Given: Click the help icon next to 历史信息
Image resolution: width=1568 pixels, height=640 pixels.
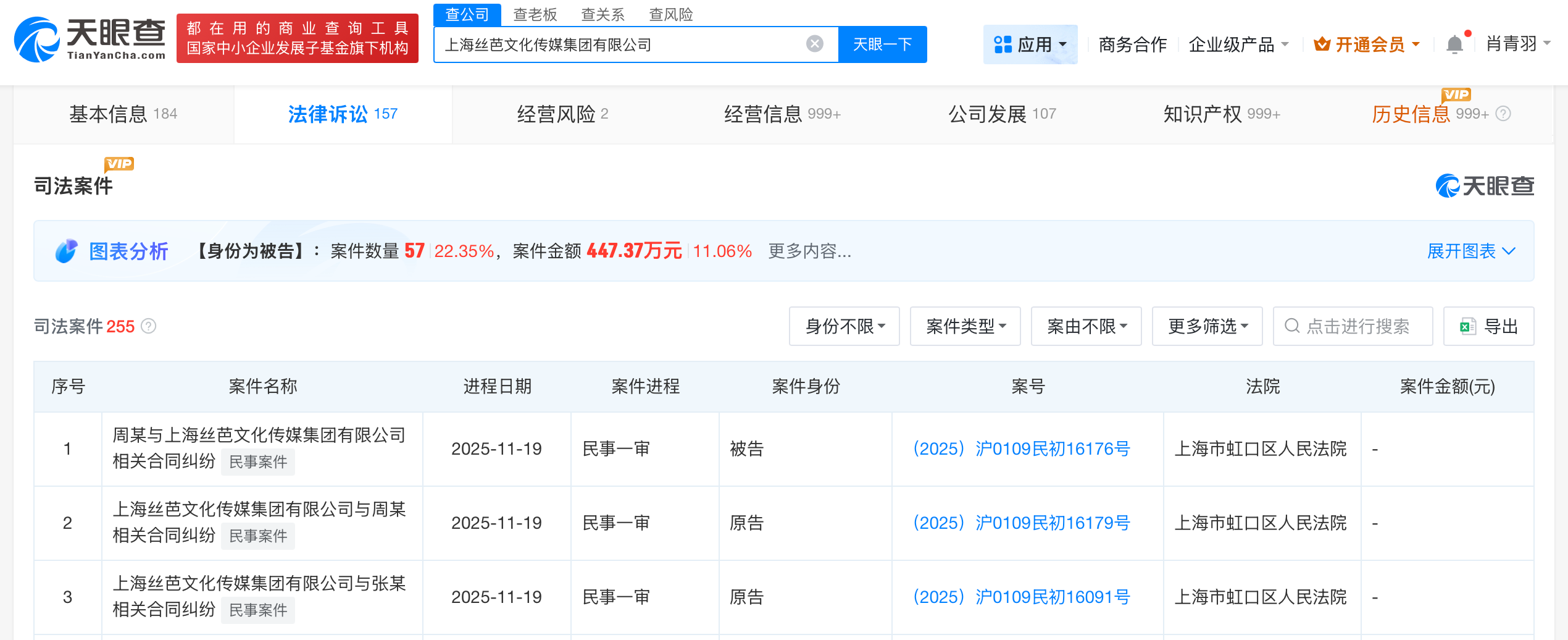Looking at the screenshot, I should (x=1504, y=114).
